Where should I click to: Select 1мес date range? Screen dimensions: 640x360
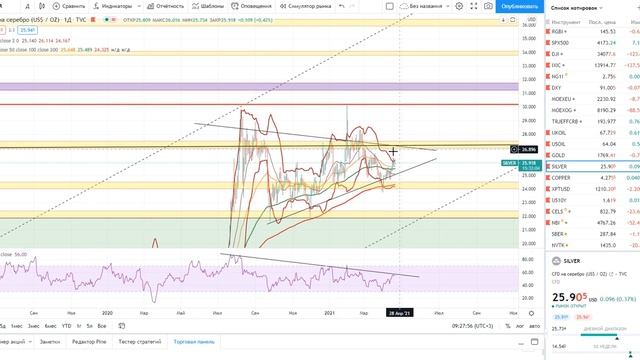[x=17, y=326]
